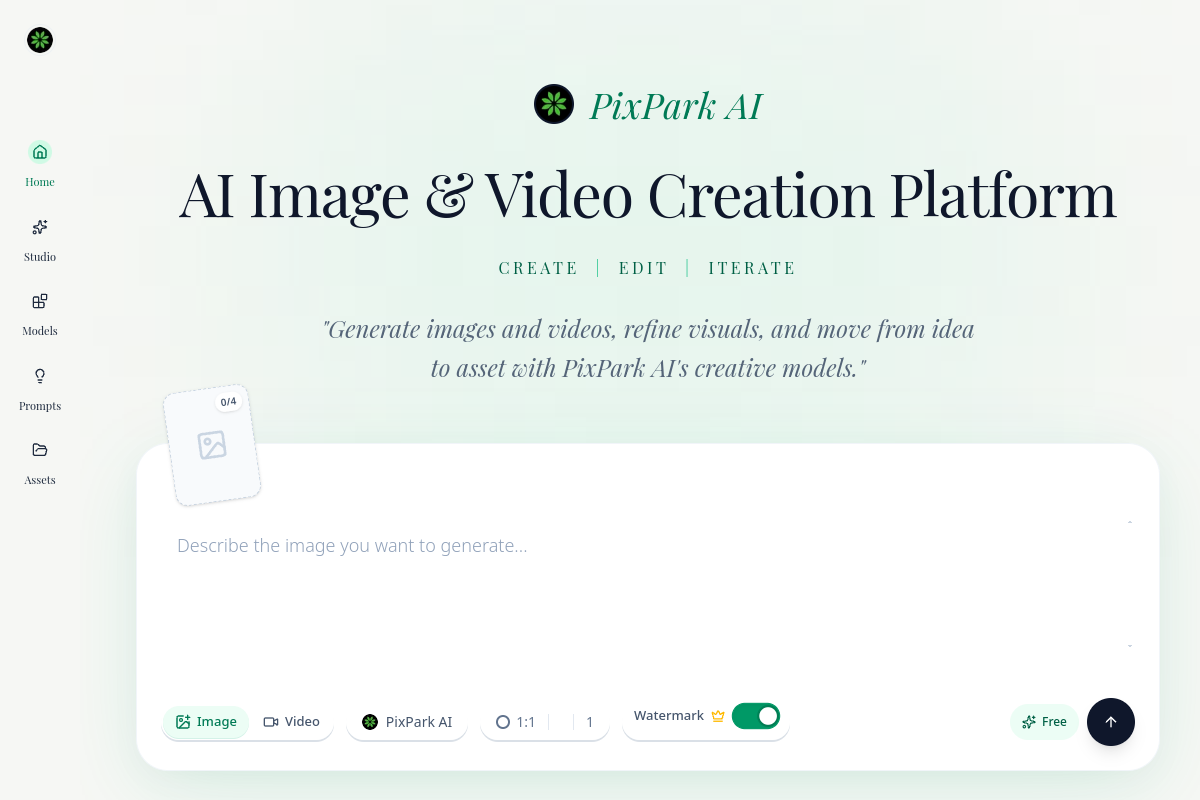Viewport: 1200px width, 800px height.
Task: Open the Assets folder section
Action: click(x=40, y=462)
